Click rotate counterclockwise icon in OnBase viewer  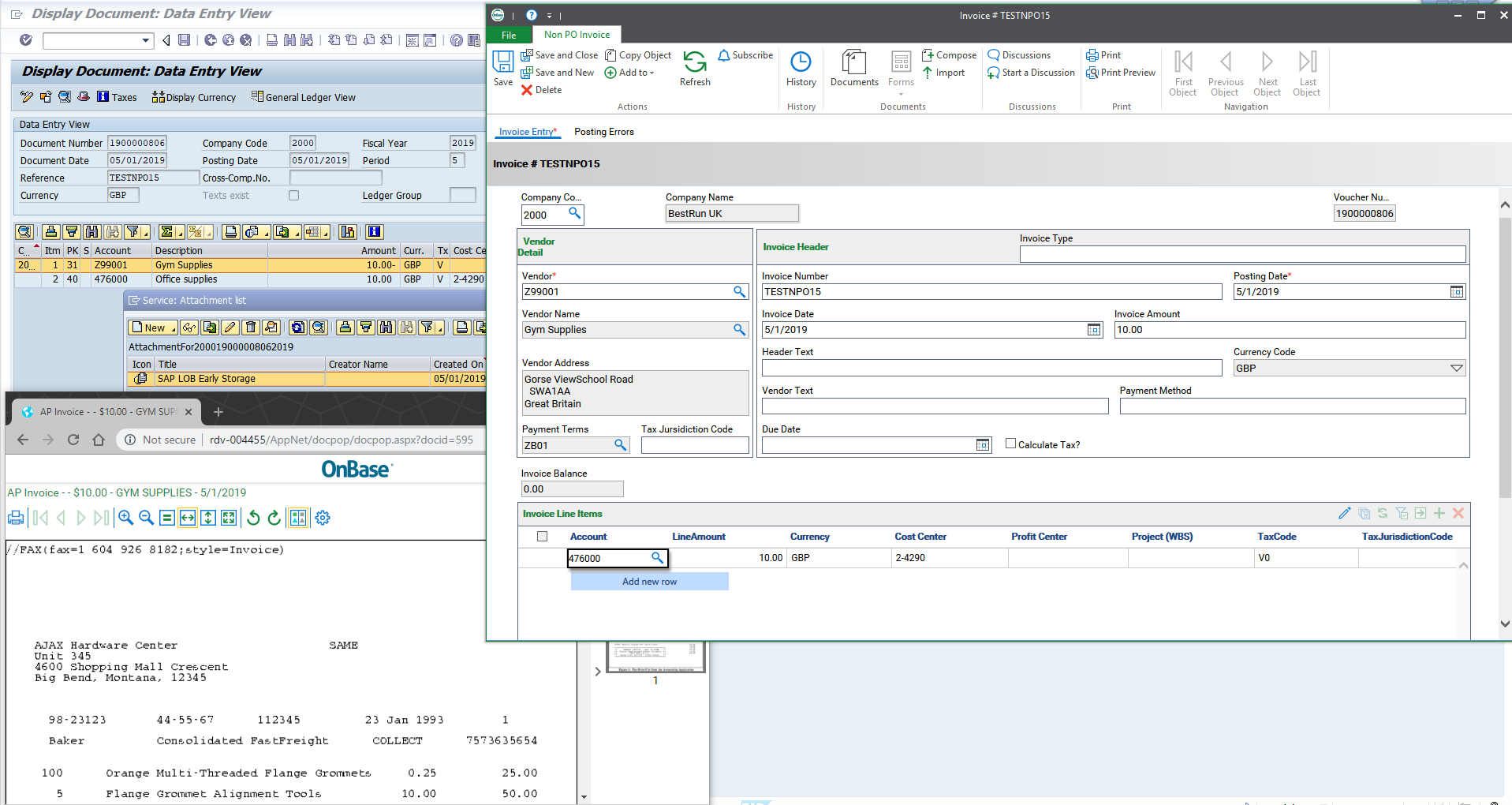tap(253, 518)
